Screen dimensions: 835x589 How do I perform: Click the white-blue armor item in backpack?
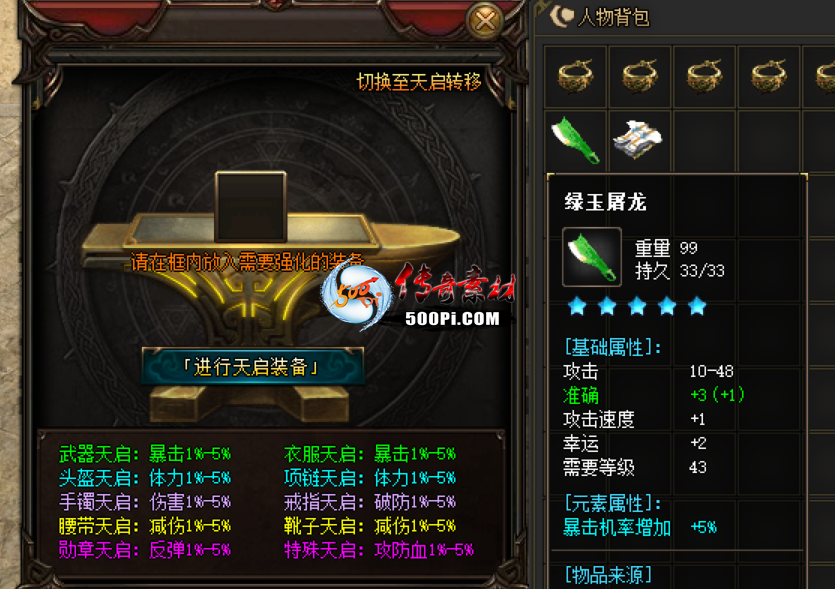[x=638, y=140]
